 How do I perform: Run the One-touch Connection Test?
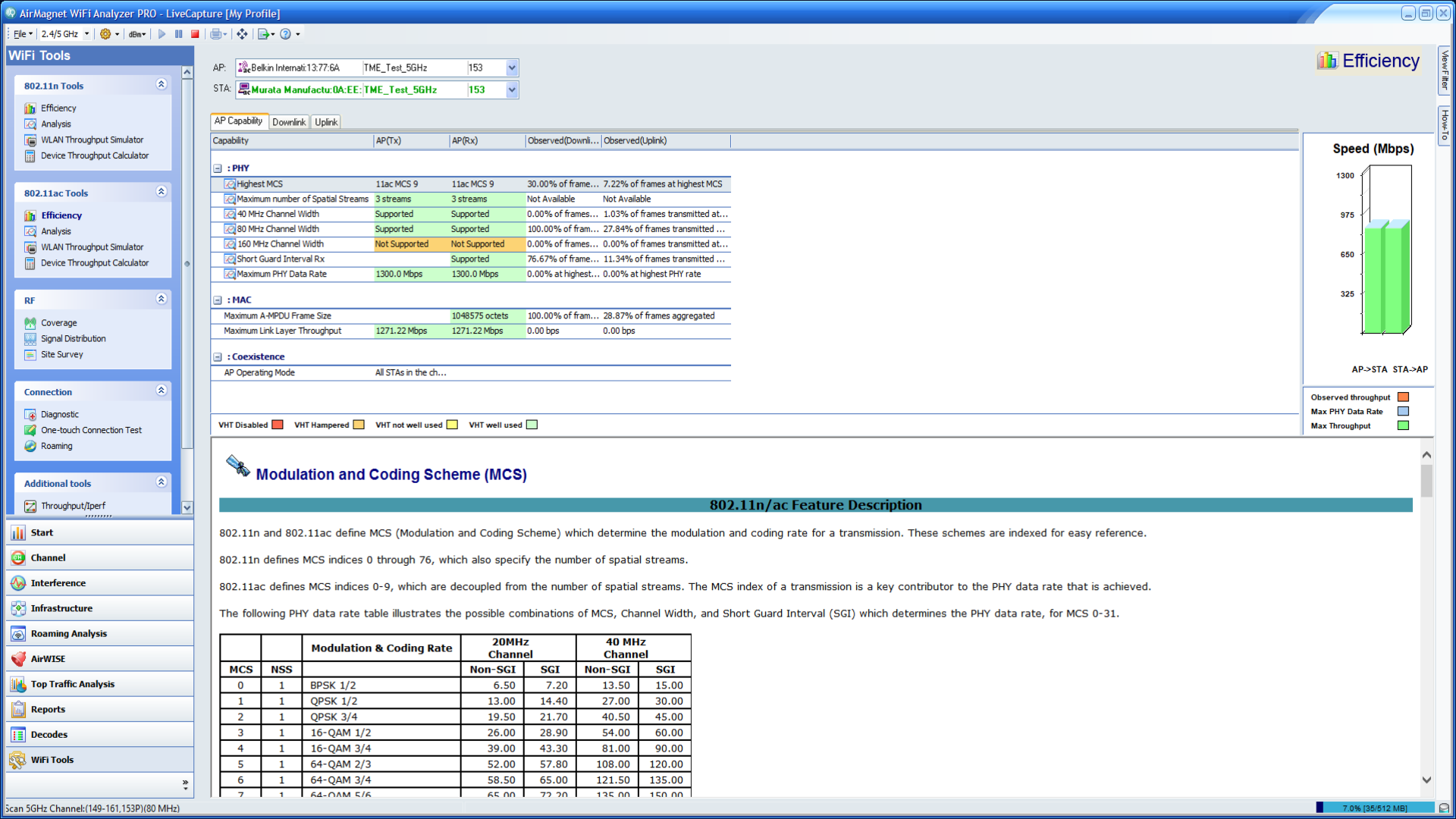[91, 430]
